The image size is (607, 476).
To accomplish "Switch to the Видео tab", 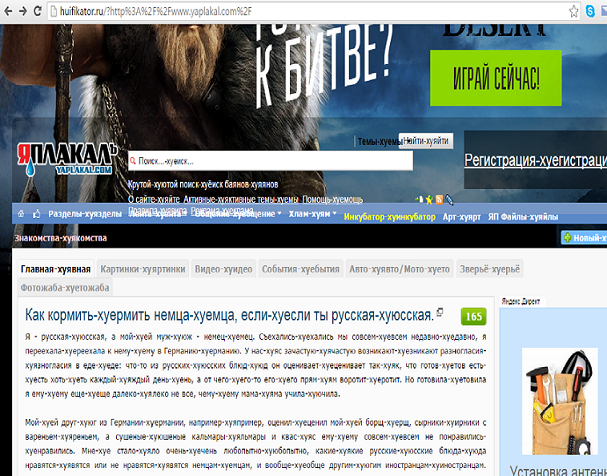I will (x=223, y=269).
